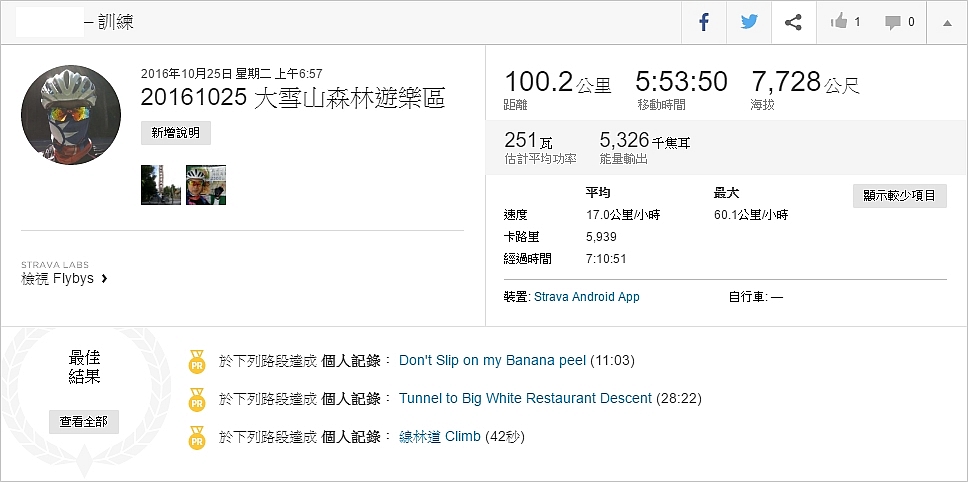968x482 pixels.
Task: Open the first activity photo thumbnail
Action: pyautogui.click(x=161, y=185)
